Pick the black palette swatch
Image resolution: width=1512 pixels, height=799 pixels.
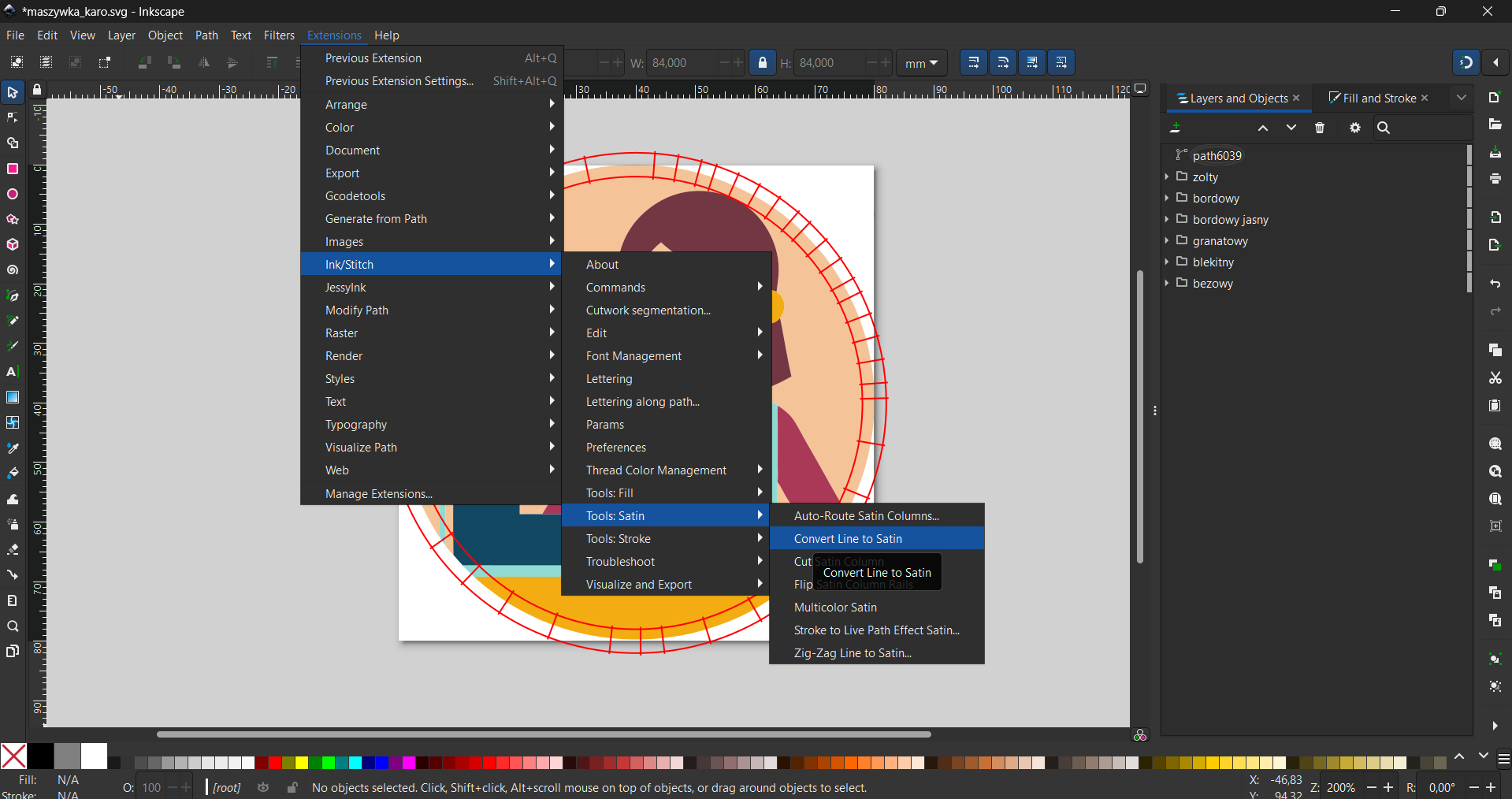pos(40,756)
